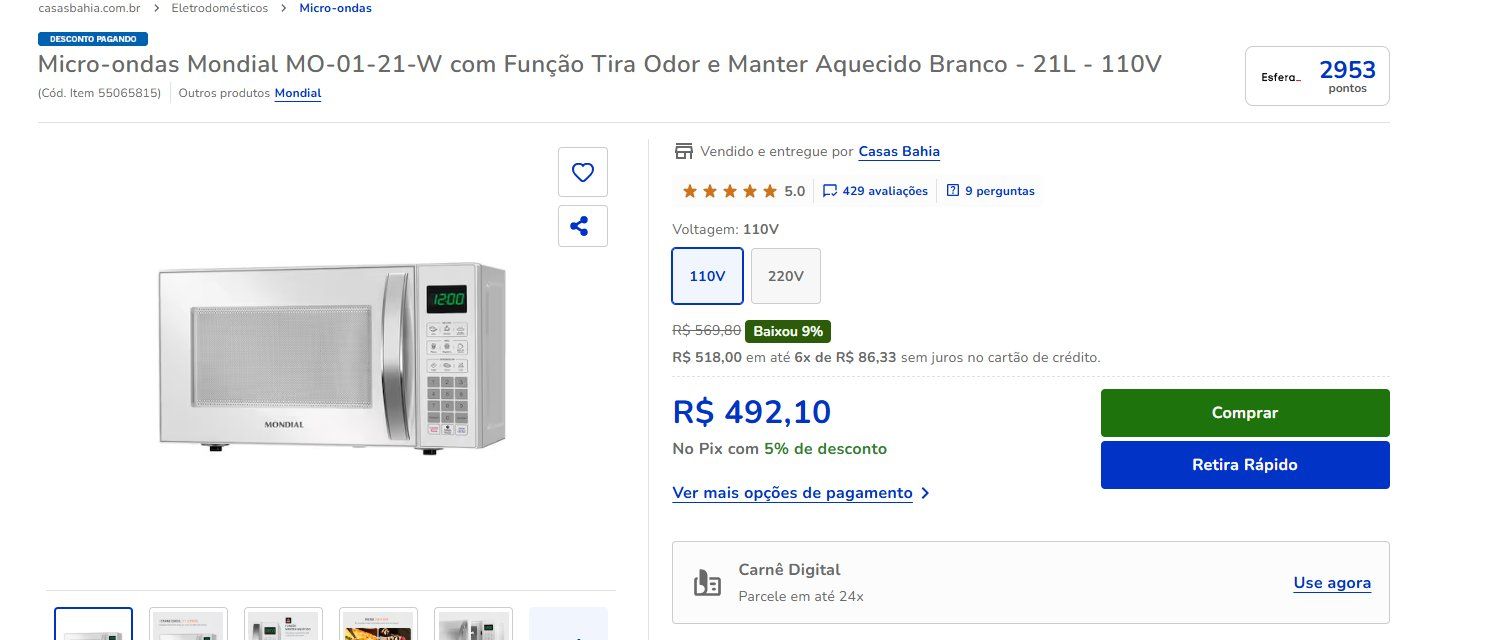Expand Ver mais opções de pagamento chevron

coord(925,493)
